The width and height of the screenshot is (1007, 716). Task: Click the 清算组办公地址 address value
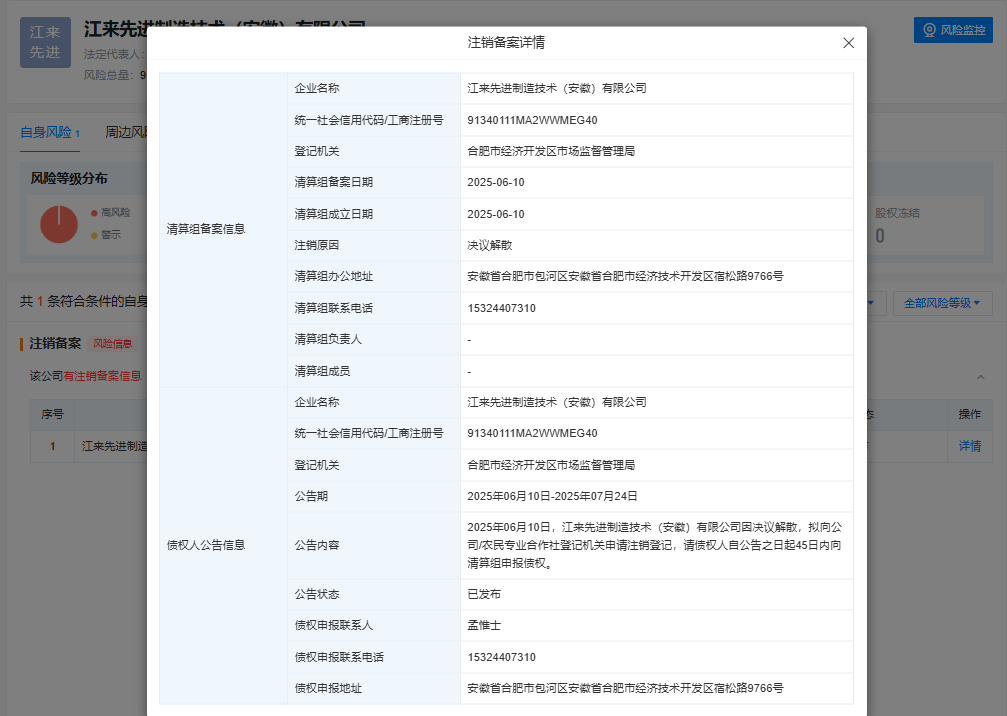(626, 277)
